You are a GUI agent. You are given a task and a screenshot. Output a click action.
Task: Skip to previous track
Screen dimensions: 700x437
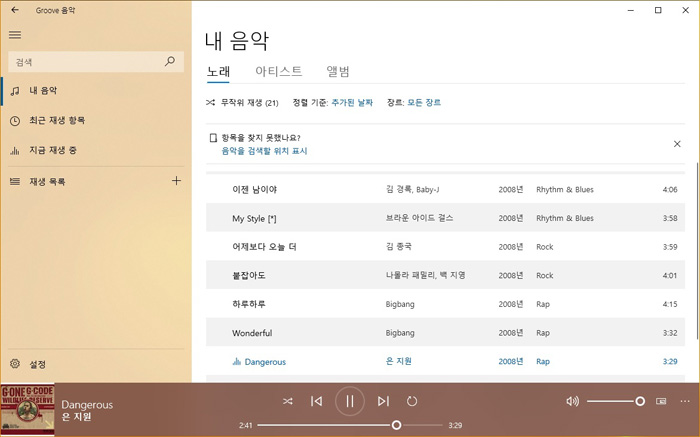coord(317,401)
